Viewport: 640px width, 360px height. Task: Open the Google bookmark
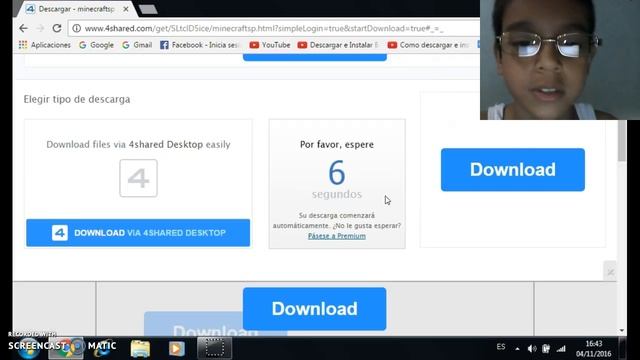coord(96,45)
